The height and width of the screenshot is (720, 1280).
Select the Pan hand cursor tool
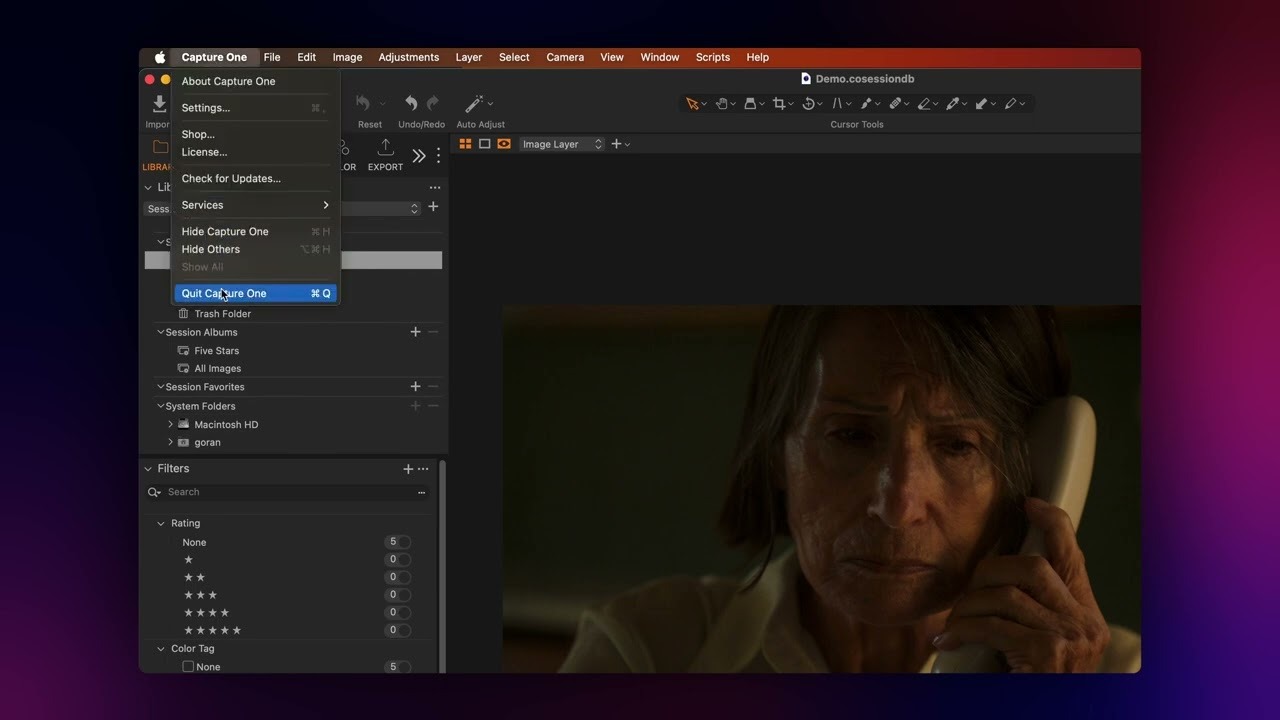[721, 103]
